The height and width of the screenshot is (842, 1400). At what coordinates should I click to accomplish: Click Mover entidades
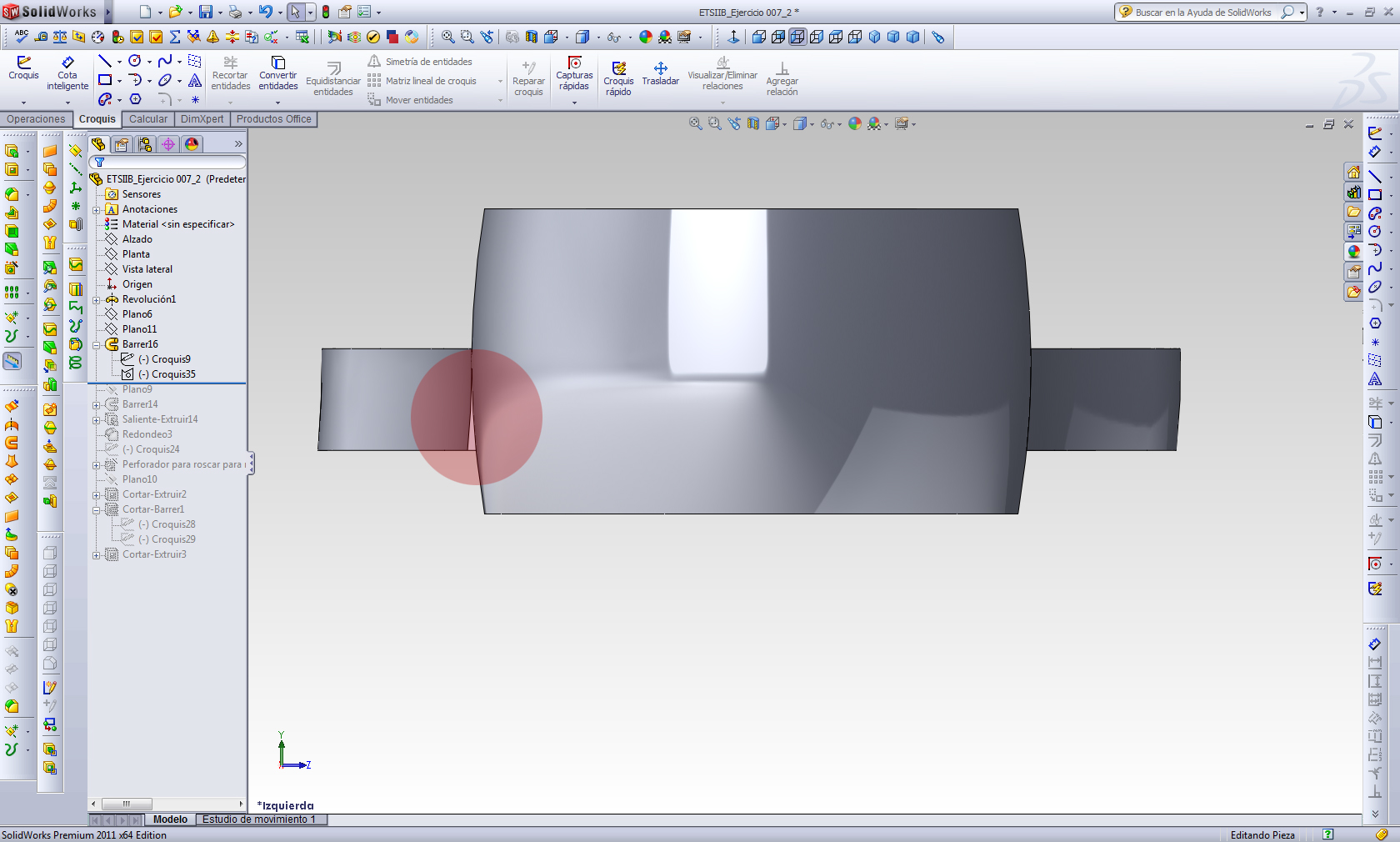411,100
